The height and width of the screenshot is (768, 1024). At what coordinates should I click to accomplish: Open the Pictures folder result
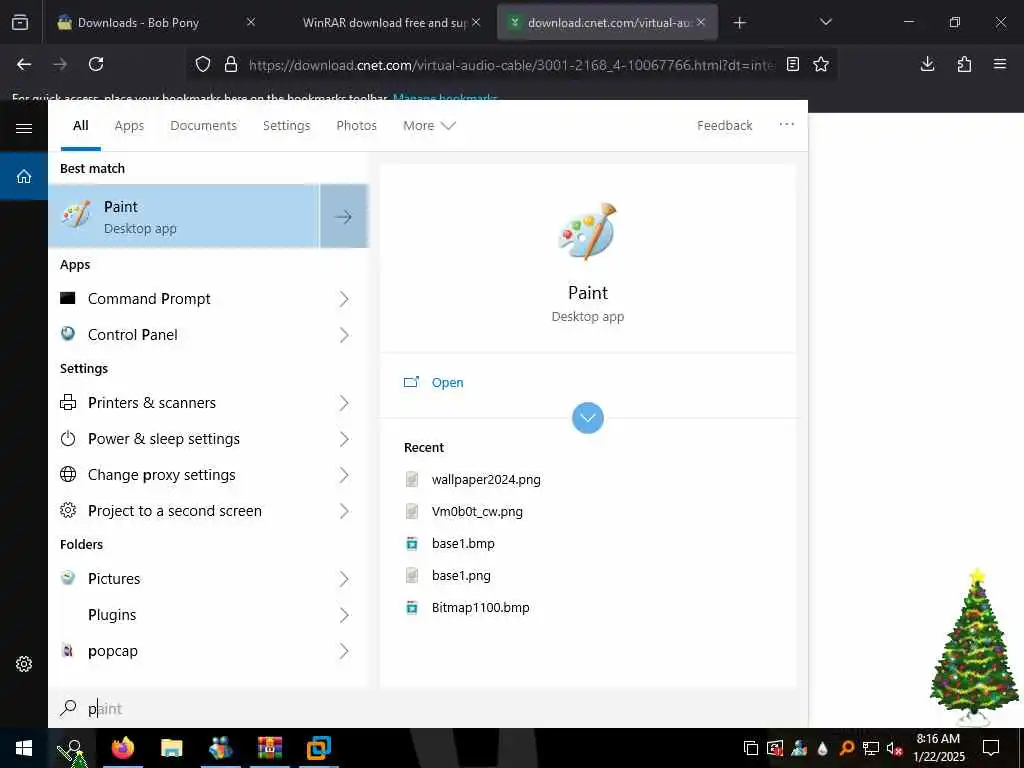114,579
